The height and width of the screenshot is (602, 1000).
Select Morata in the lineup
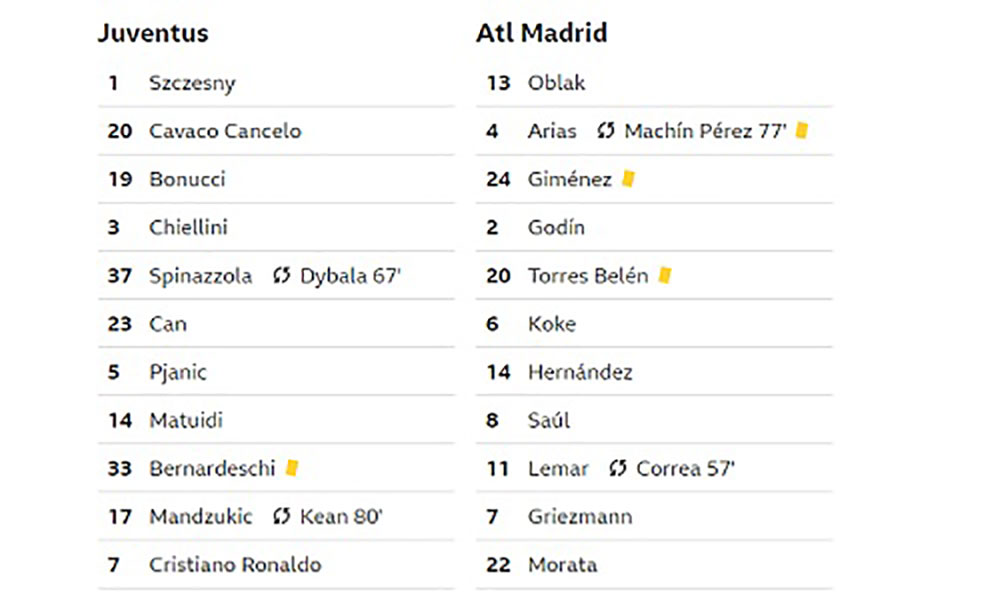tap(562, 565)
